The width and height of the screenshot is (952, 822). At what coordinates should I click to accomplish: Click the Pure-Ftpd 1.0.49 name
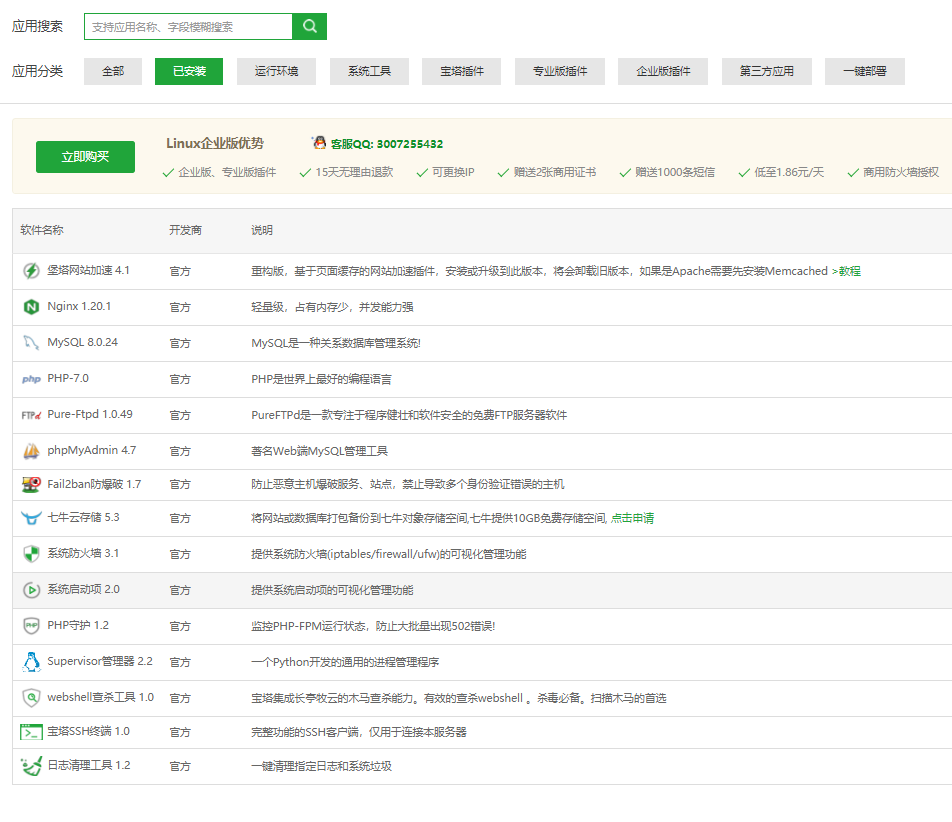click(90, 414)
